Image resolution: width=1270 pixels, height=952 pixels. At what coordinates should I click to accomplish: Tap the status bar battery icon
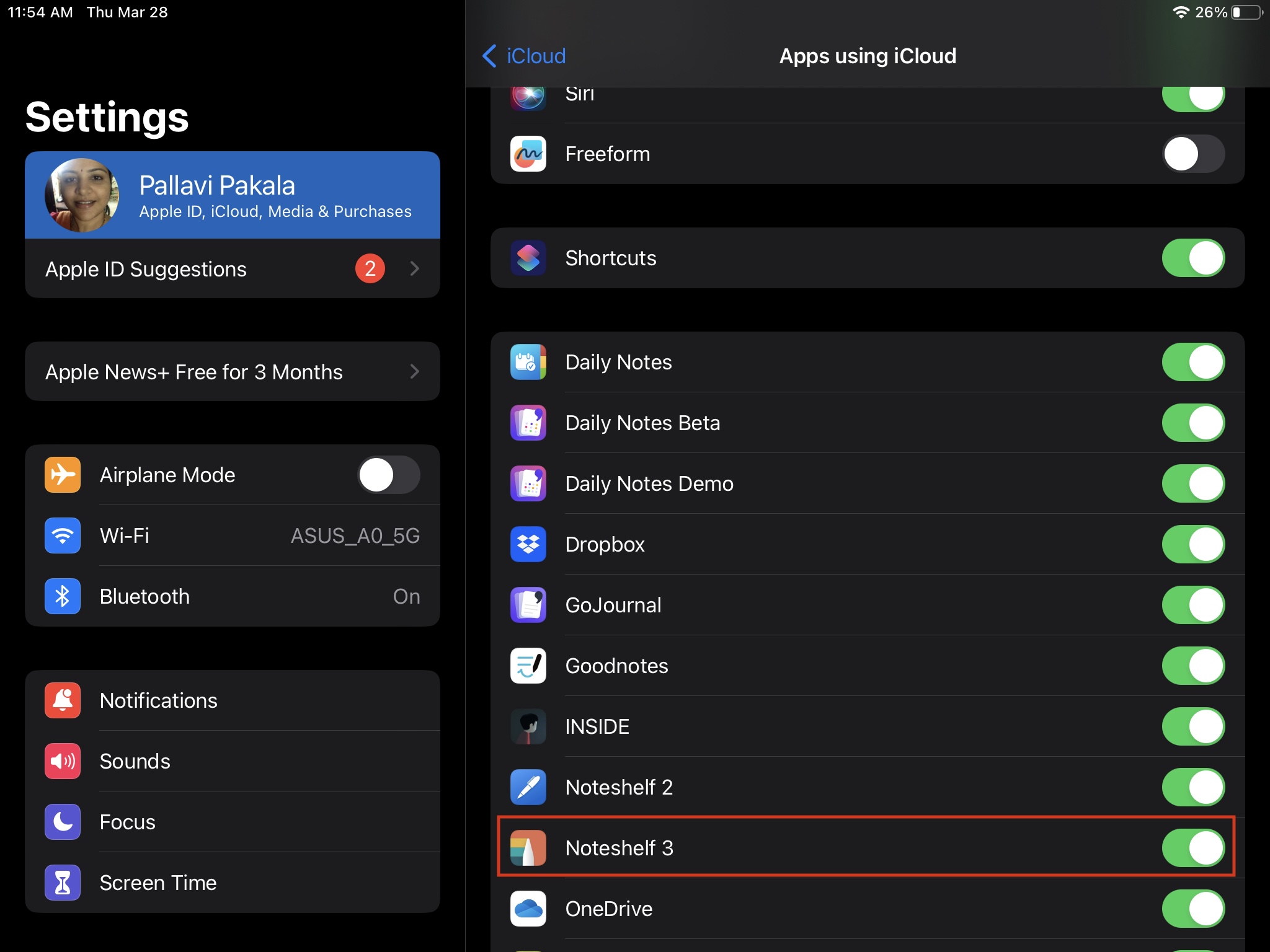tap(1247, 12)
